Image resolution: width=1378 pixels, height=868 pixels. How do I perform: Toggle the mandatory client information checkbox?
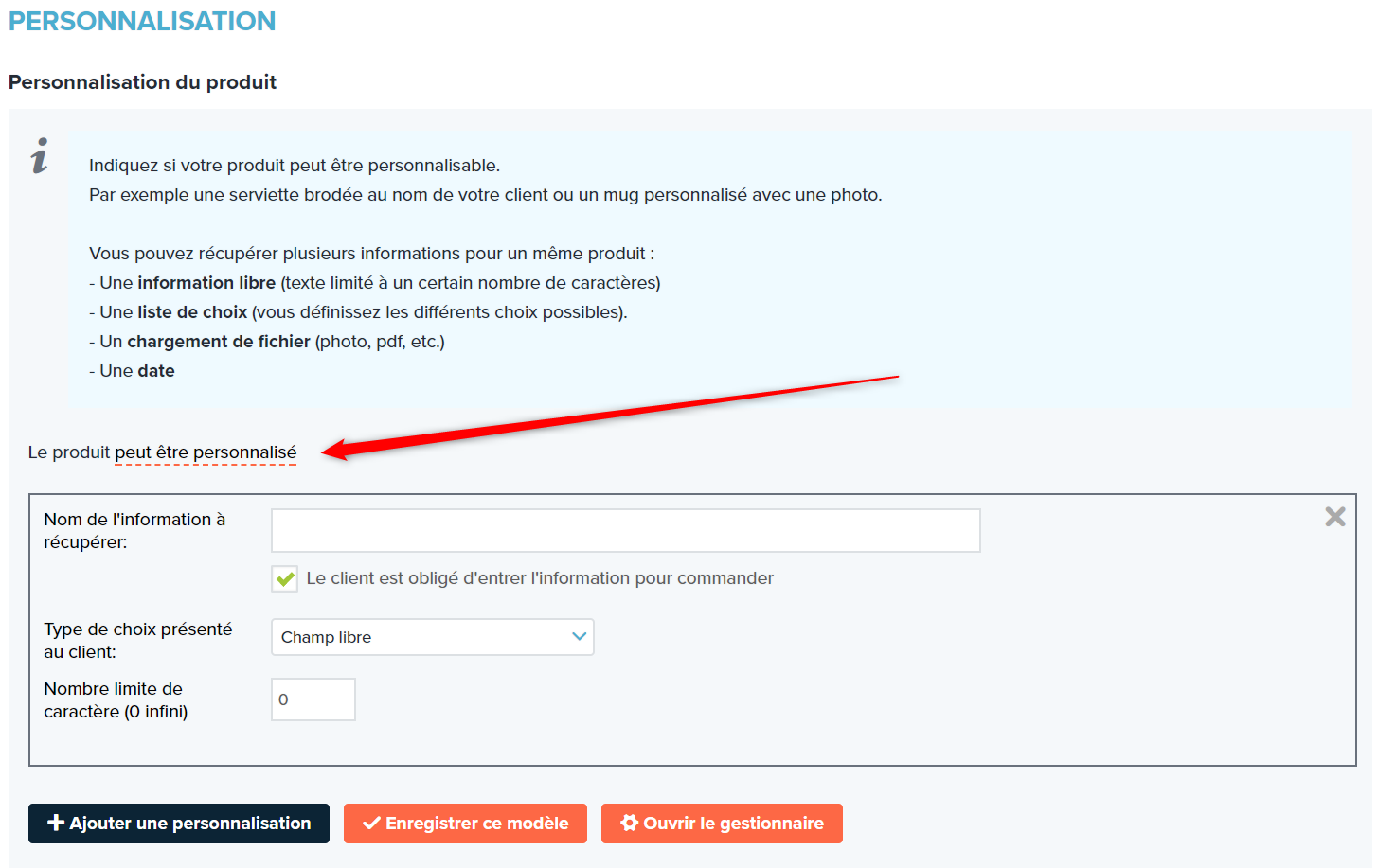(x=285, y=578)
